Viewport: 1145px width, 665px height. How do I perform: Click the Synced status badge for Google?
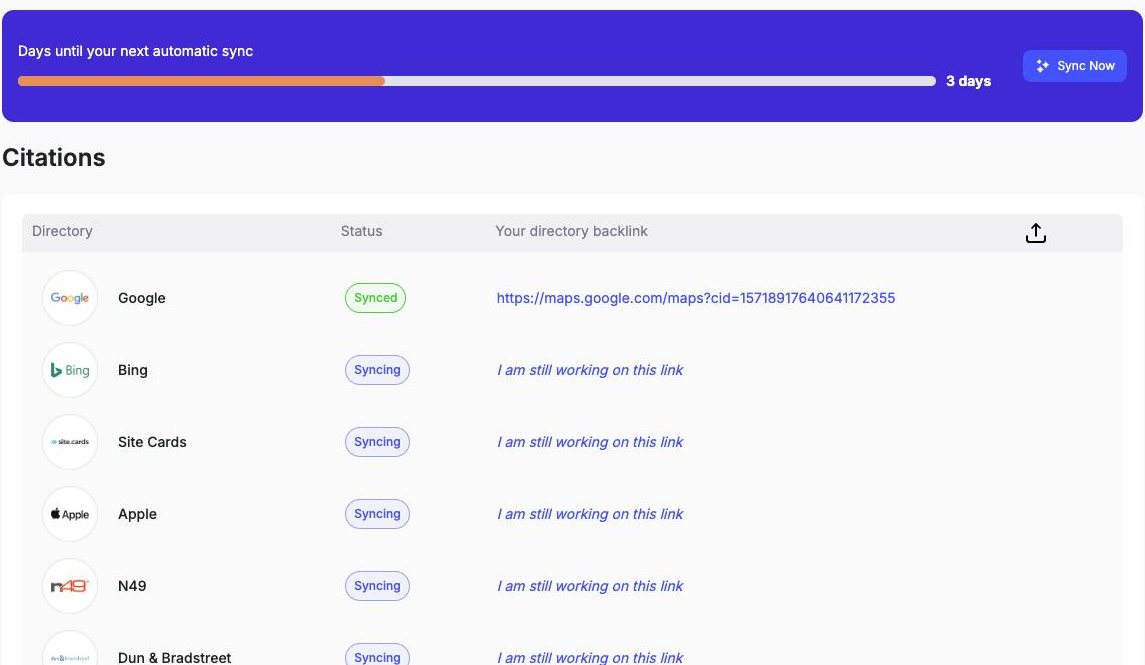click(x=375, y=298)
